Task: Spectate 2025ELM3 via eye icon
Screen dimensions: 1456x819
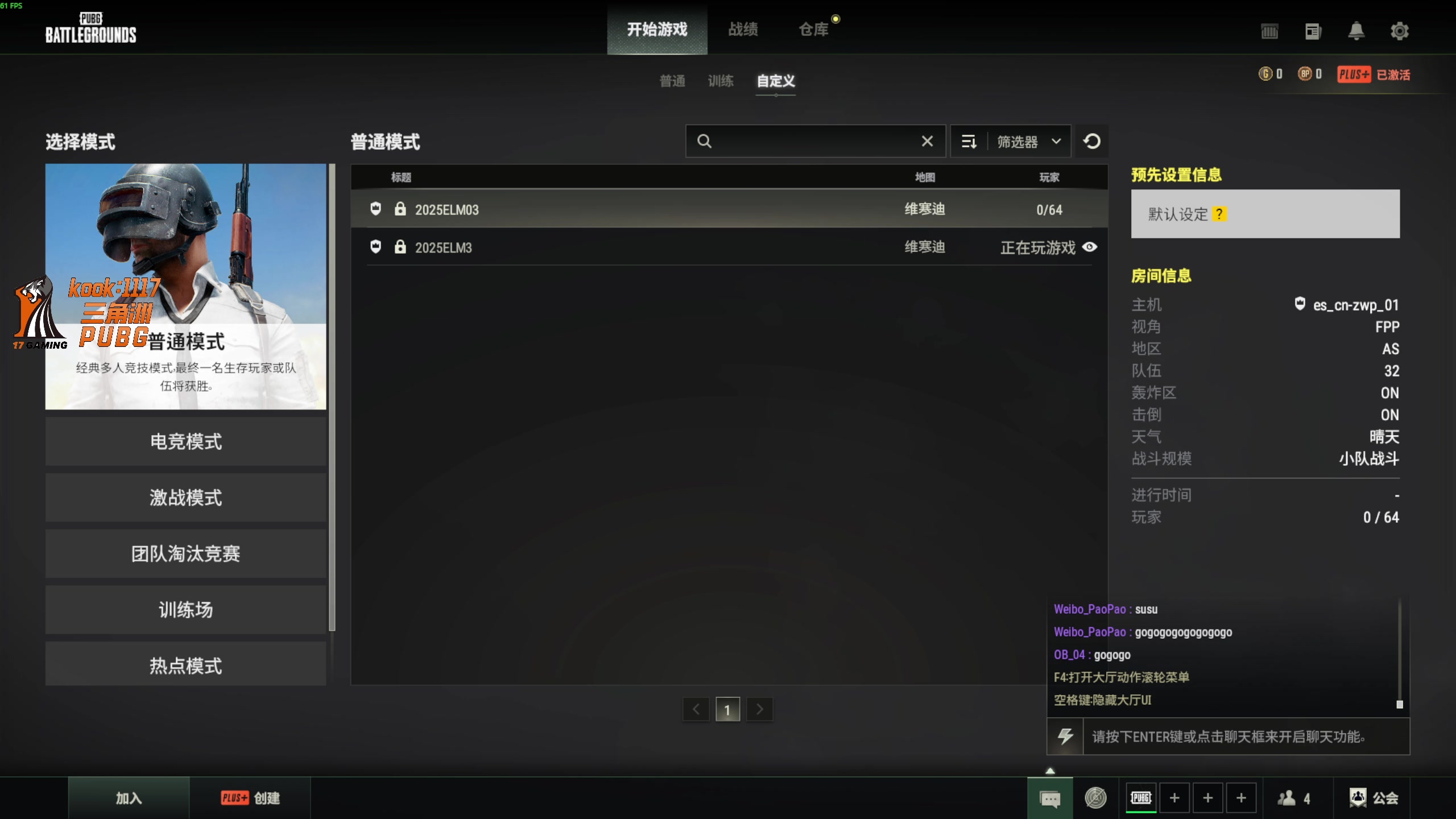Action: (1090, 247)
